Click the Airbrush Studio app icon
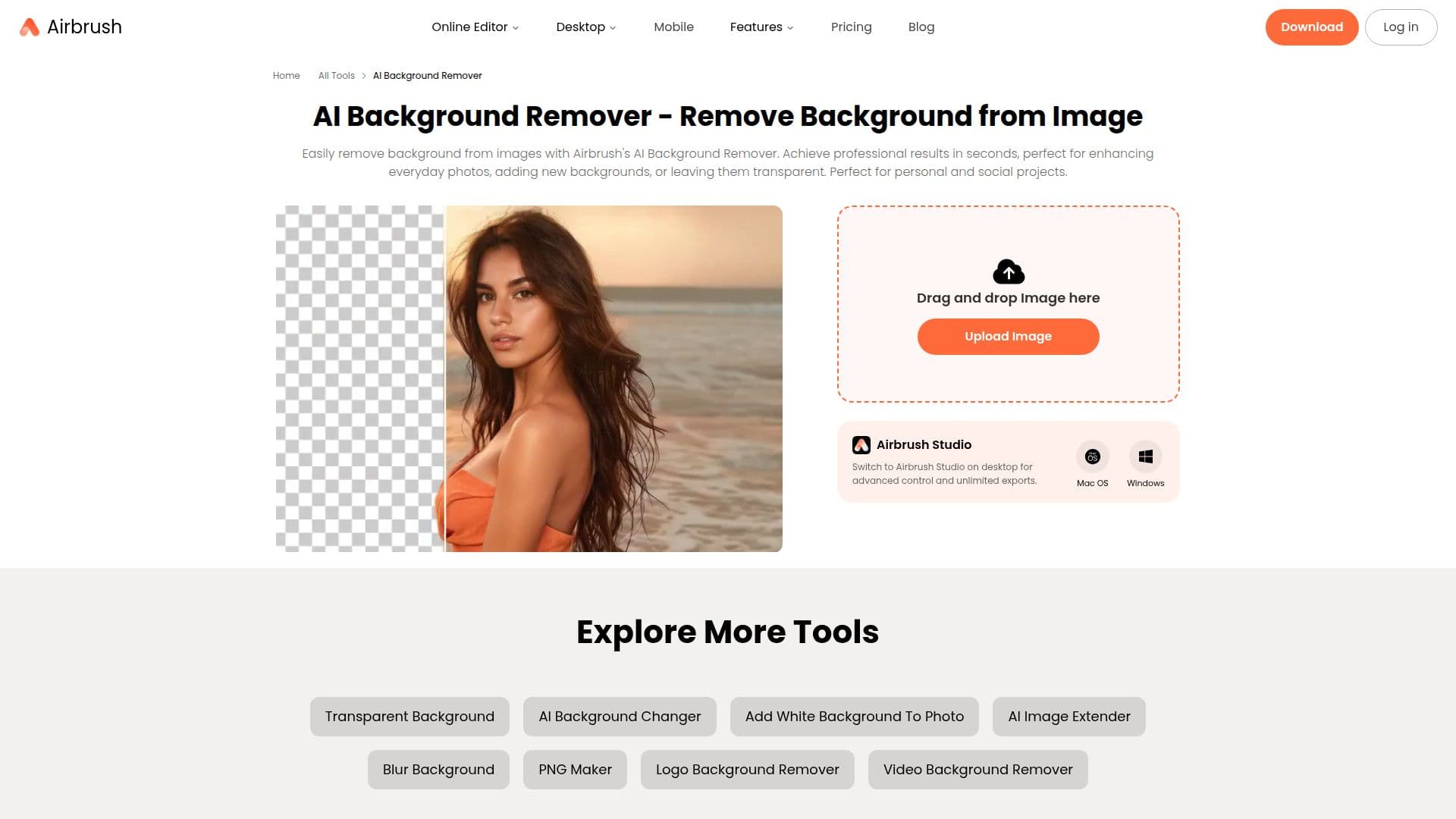Viewport: 1456px width, 819px height. [x=861, y=445]
